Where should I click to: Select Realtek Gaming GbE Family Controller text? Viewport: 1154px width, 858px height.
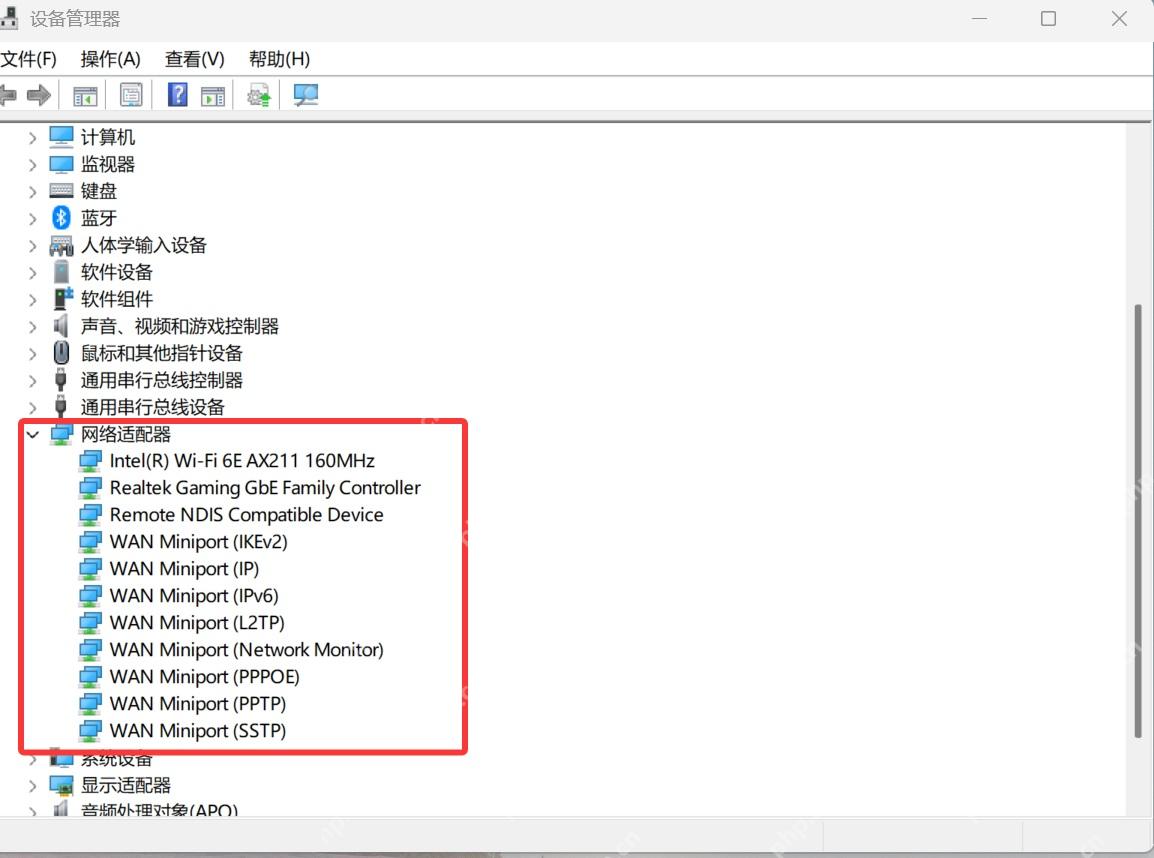click(x=265, y=488)
